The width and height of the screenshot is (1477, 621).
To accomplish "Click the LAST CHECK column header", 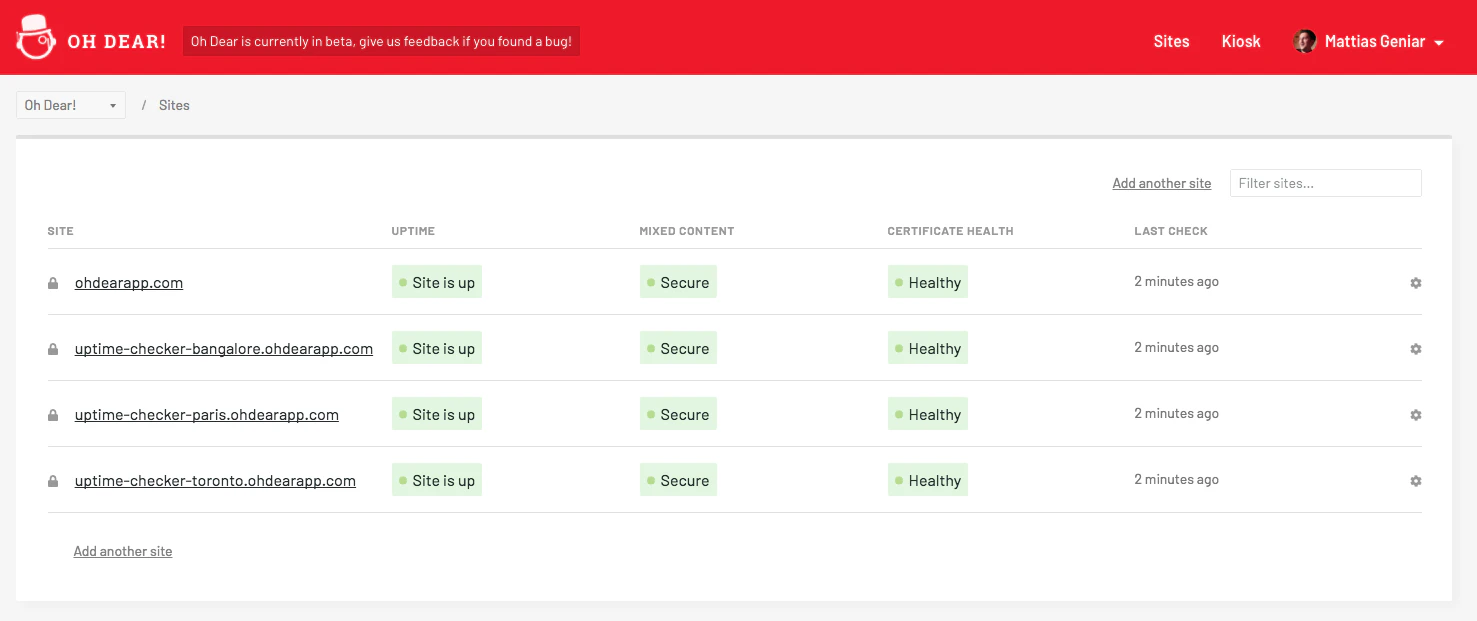I will pos(1171,231).
